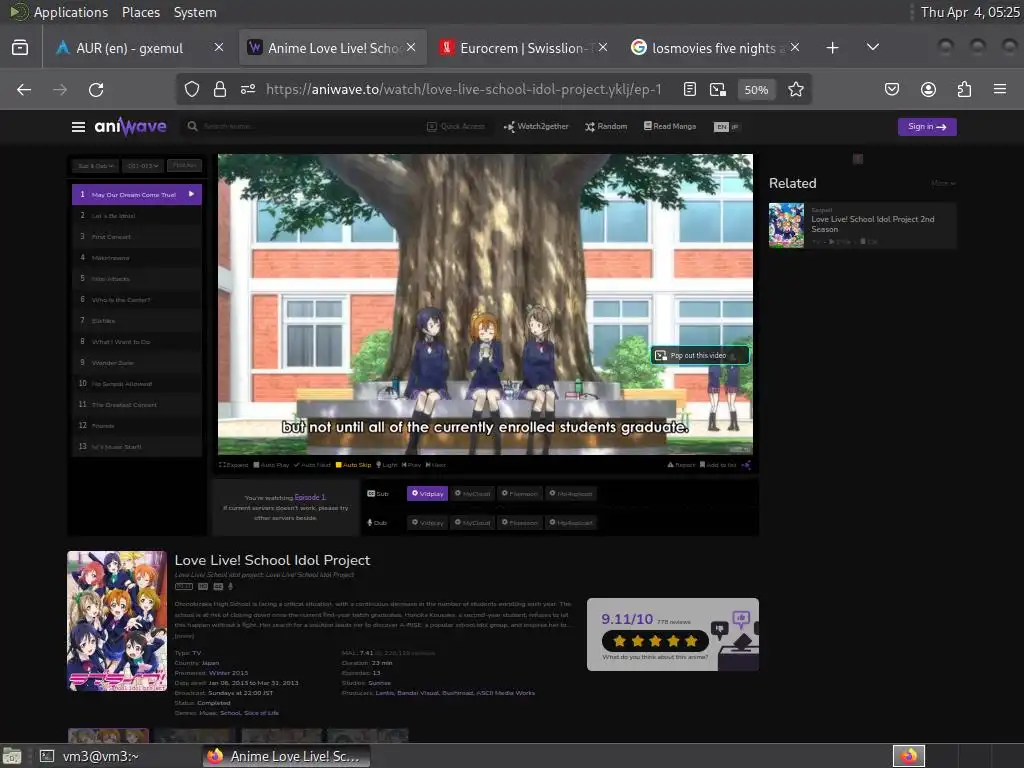Image resolution: width=1024 pixels, height=768 pixels.
Task: Select episode 6 Who is the Center?
Action: [x=136, y=300]
